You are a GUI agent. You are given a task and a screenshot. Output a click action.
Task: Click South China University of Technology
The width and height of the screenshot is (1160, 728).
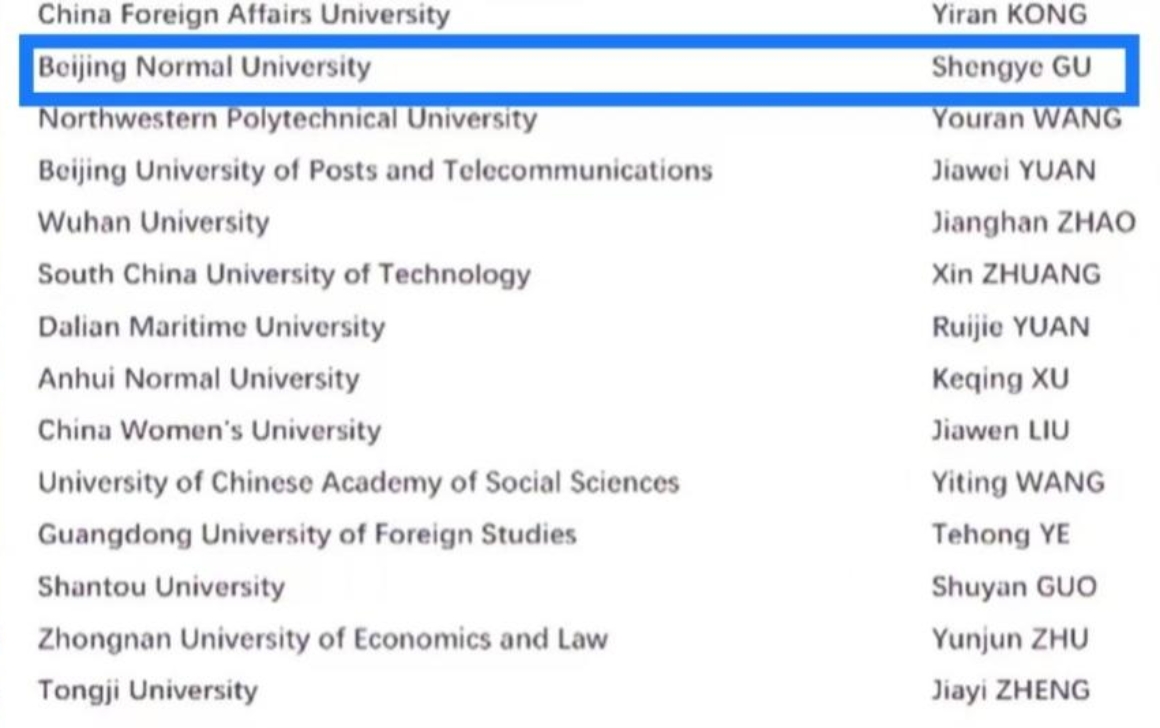point(284,274)
